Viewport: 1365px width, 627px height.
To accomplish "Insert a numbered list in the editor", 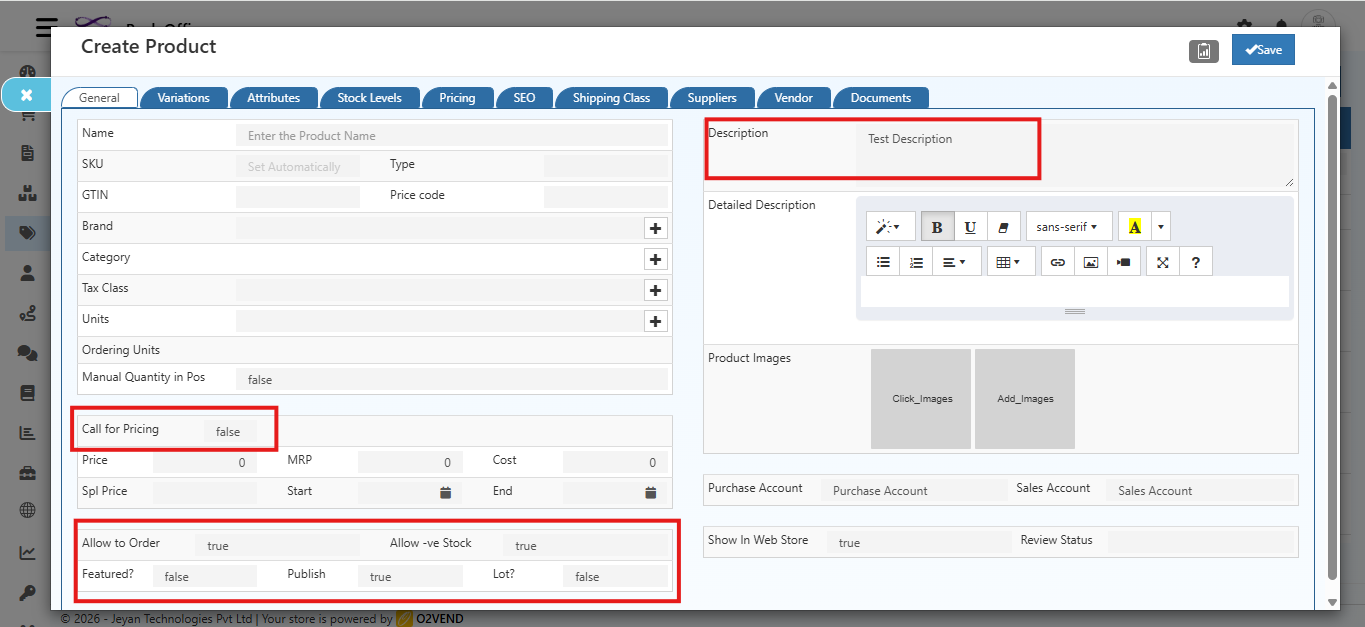I will coord(917,261).
